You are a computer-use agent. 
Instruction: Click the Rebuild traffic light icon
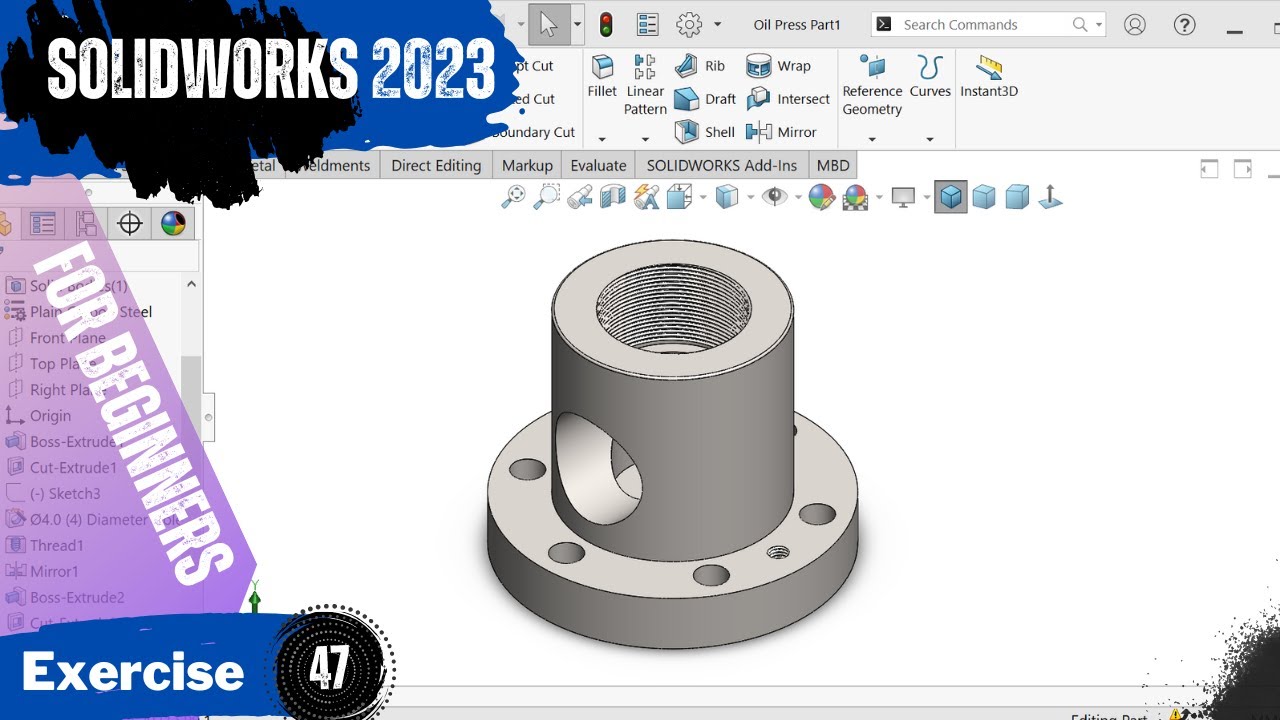coord(606,24)
